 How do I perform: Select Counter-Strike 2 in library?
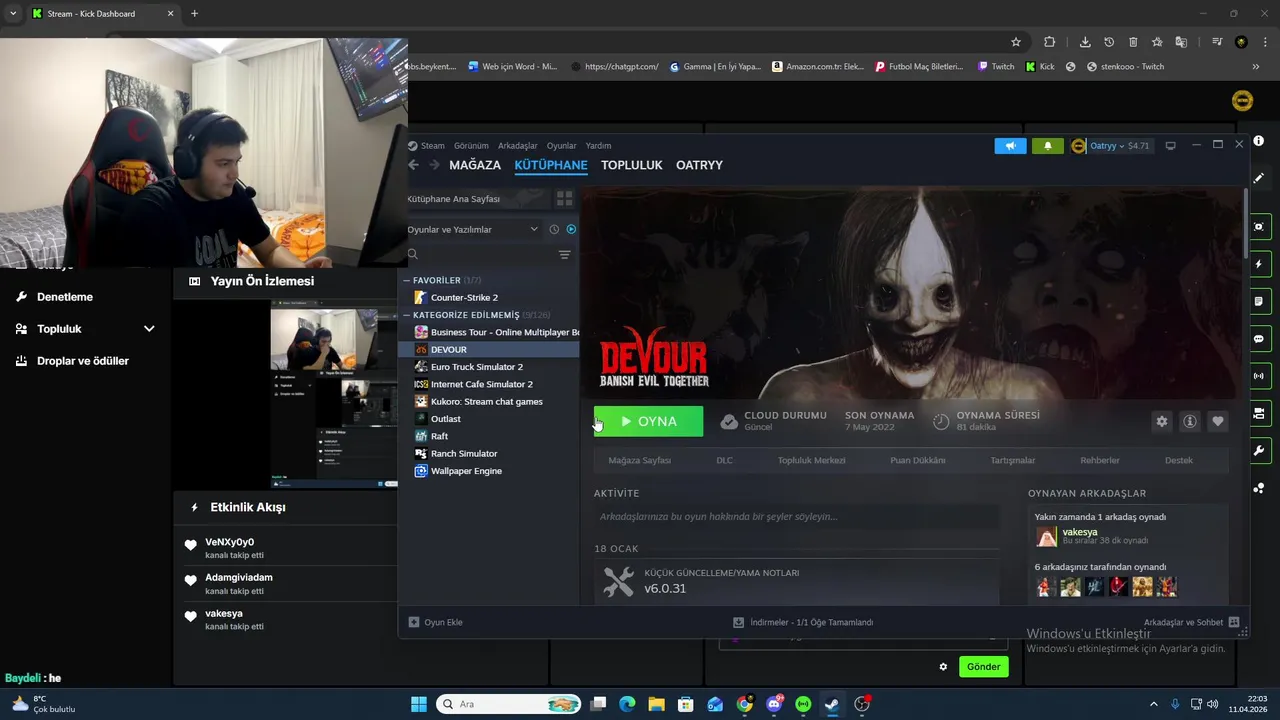pos(464,297)
